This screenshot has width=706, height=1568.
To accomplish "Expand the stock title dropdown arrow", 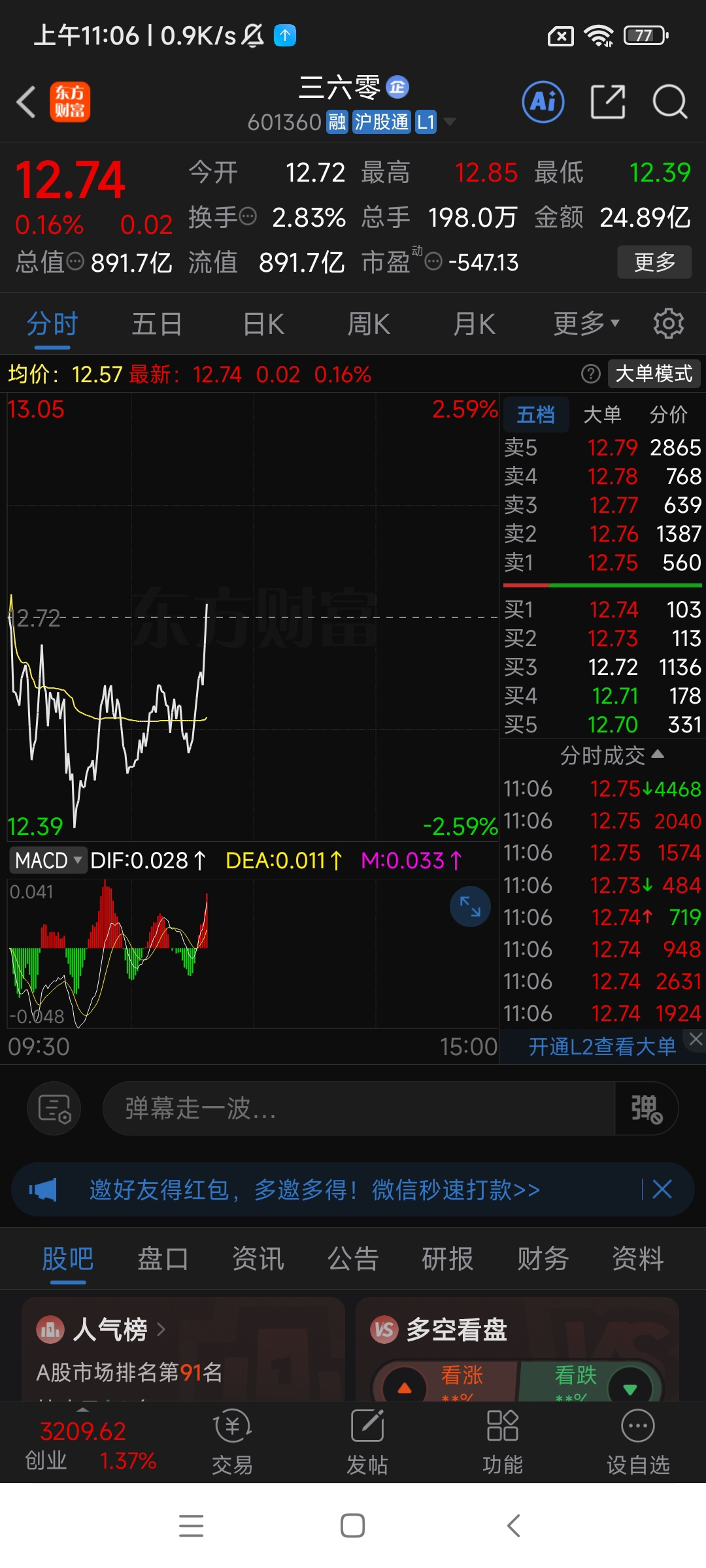I will point(449,122).
